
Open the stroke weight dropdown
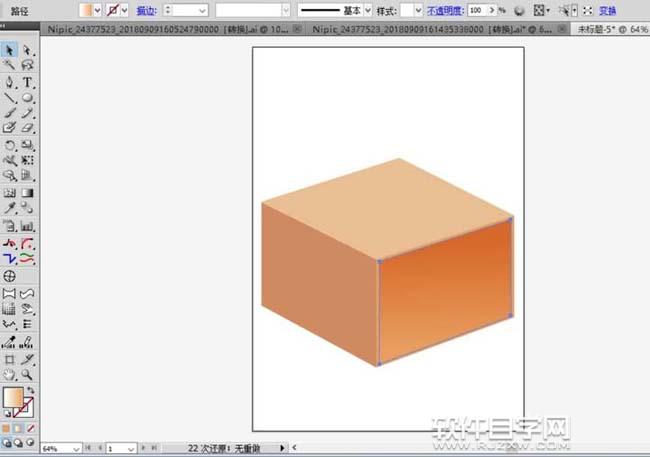[x=201, y=9]
